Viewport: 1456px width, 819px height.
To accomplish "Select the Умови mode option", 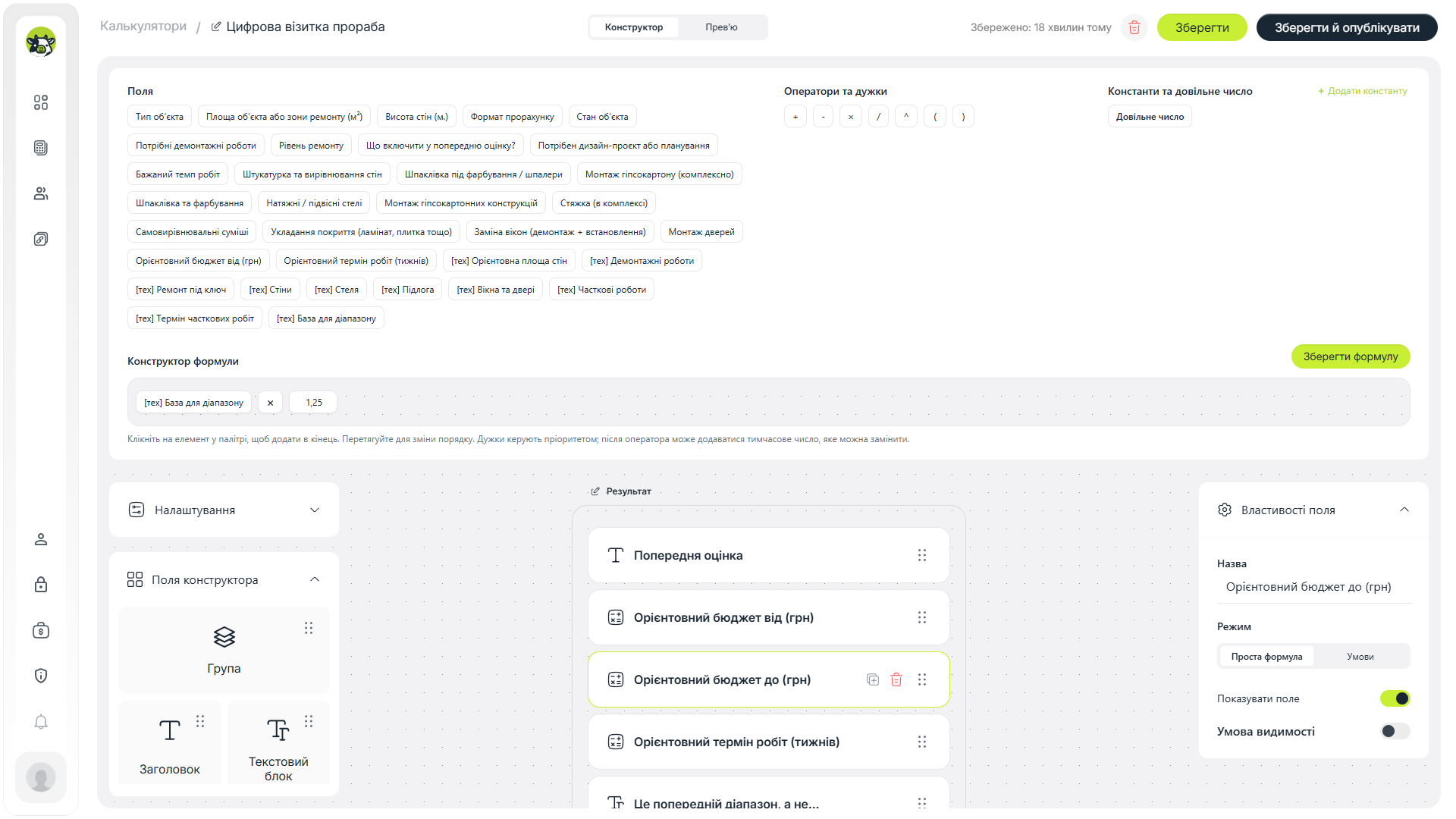I will pos(1360,657).
